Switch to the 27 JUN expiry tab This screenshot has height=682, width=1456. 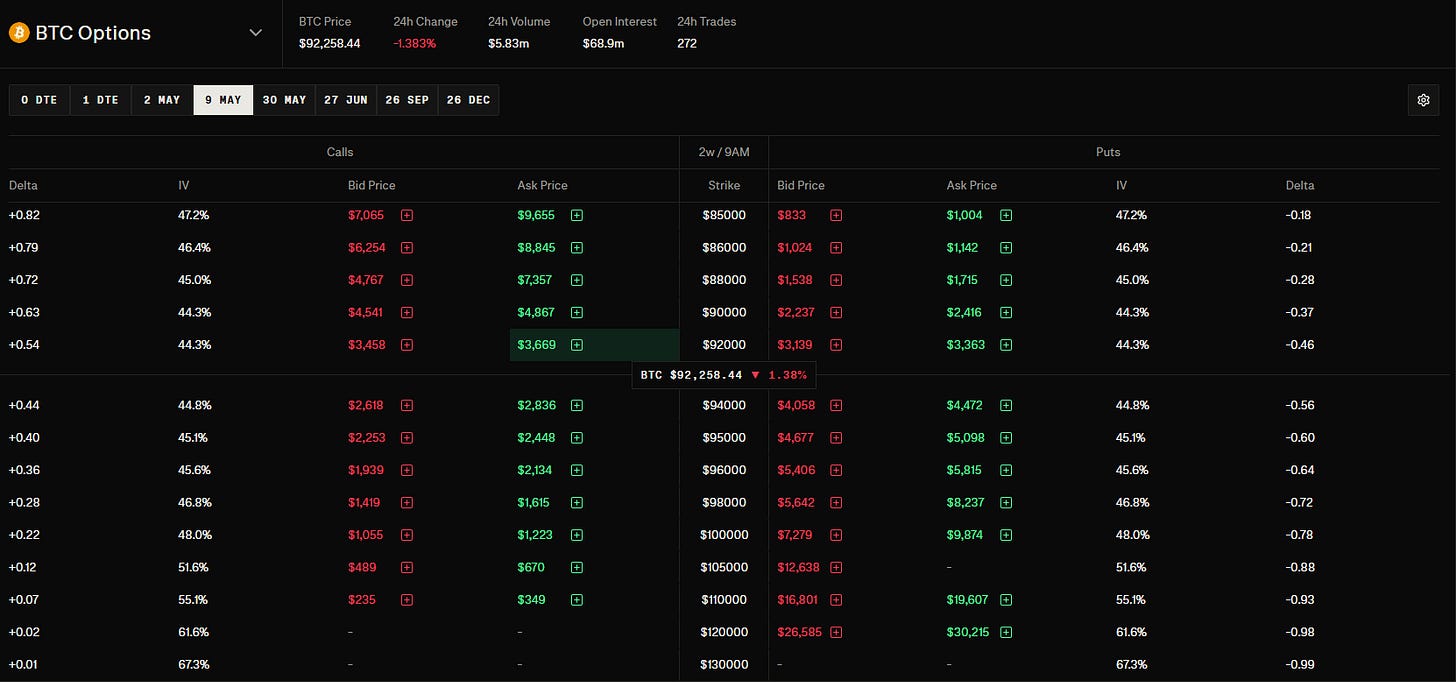coord(346,100)
